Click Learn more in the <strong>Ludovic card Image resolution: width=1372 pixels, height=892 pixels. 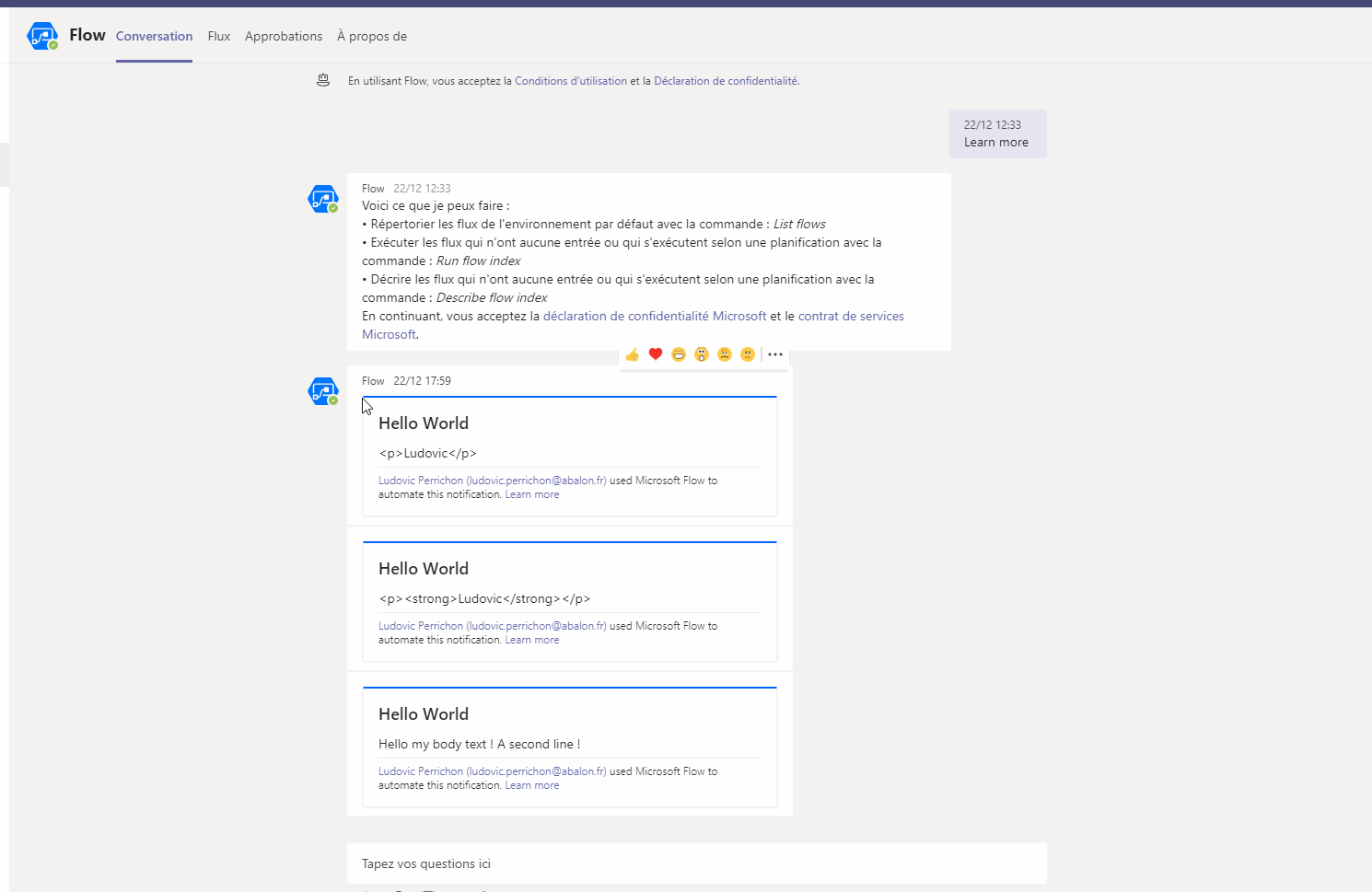coord(532,640)
